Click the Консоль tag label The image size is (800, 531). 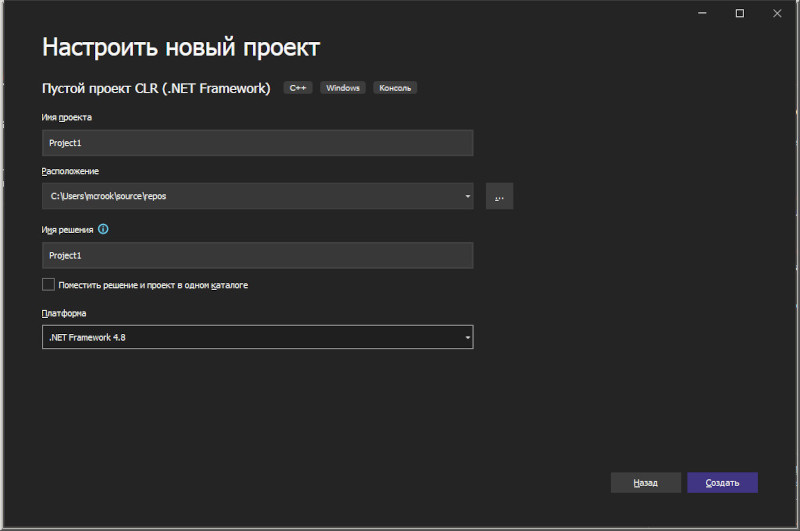pos(395,88)
